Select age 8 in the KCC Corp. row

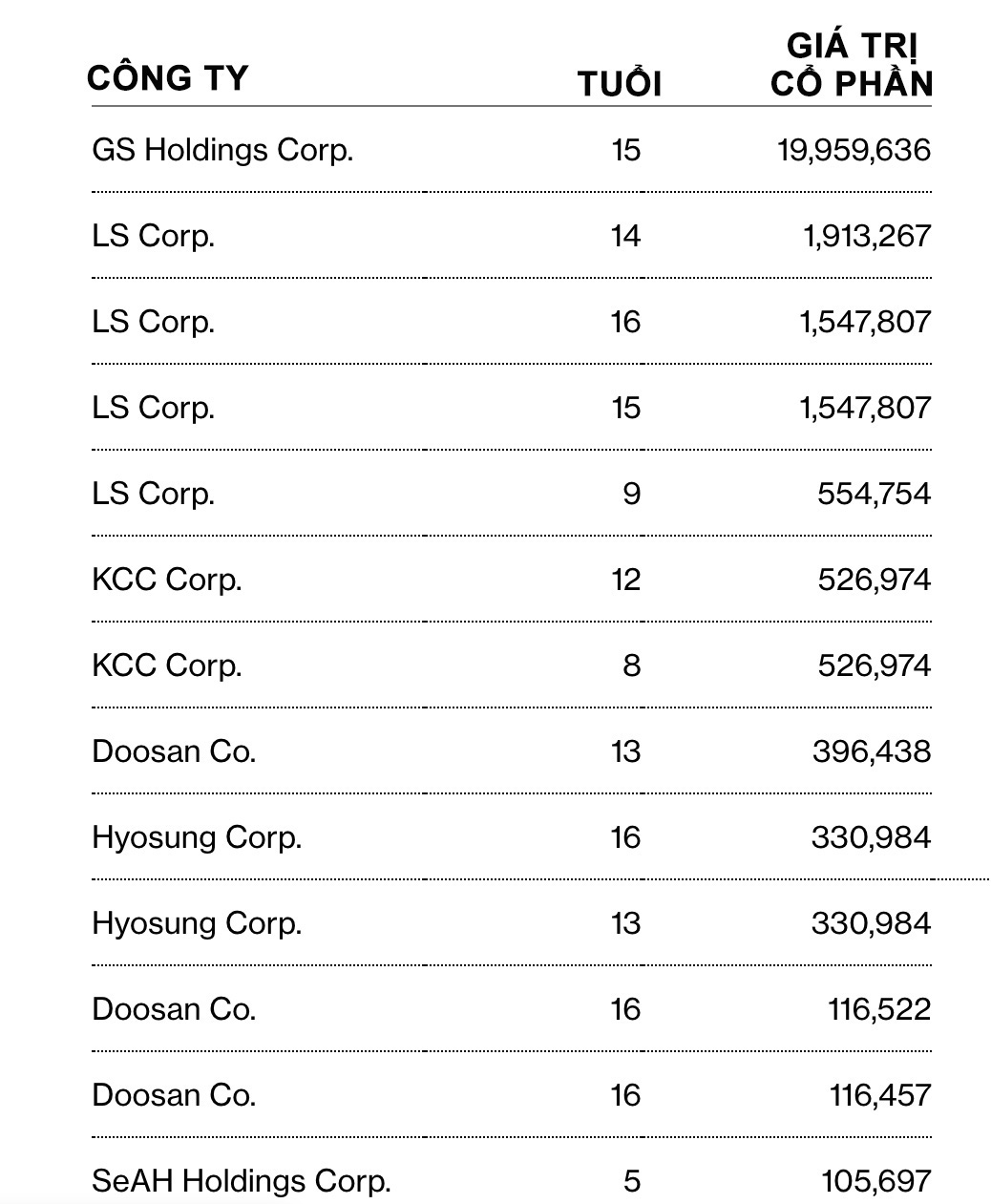[x=631, y=665]
